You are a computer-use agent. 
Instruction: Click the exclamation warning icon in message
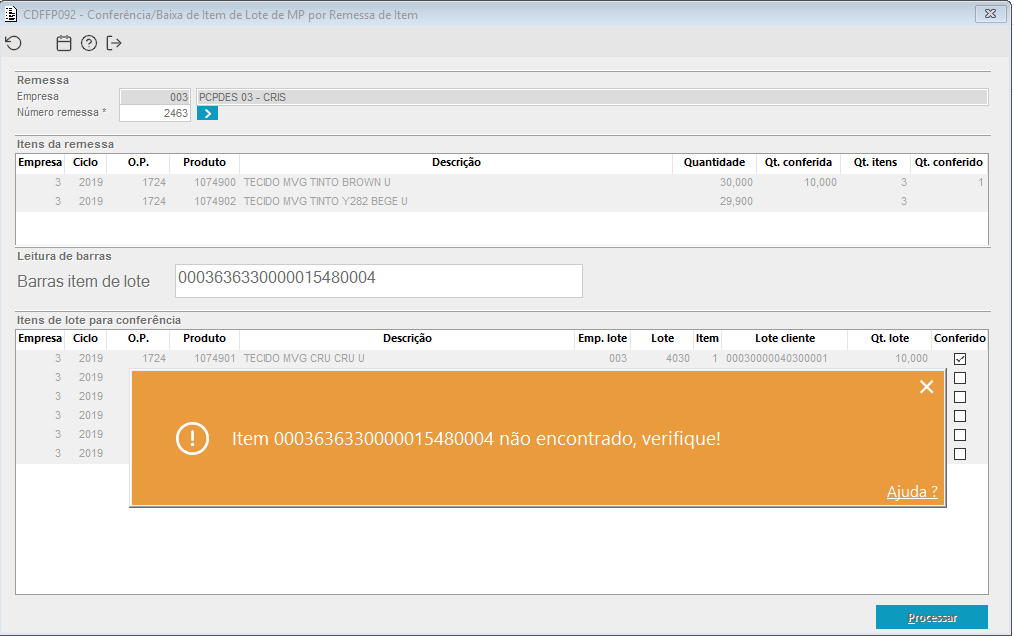(192, 439)
